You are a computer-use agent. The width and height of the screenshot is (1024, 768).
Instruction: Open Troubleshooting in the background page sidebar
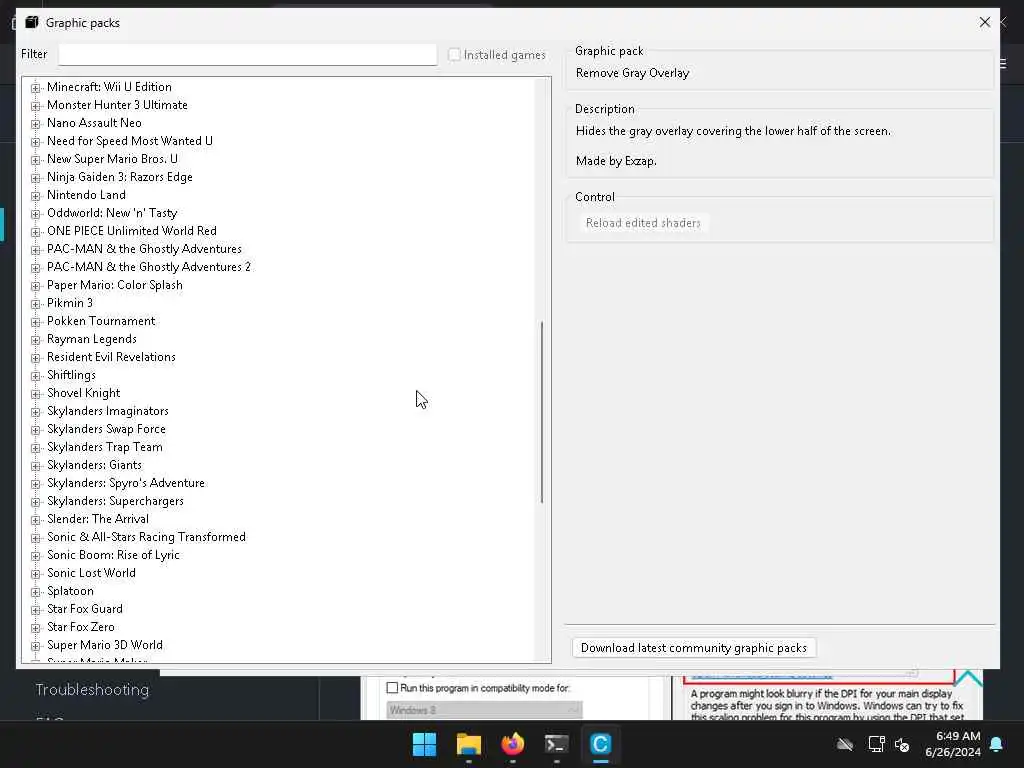pyautogui.click(x=92, y=690)
